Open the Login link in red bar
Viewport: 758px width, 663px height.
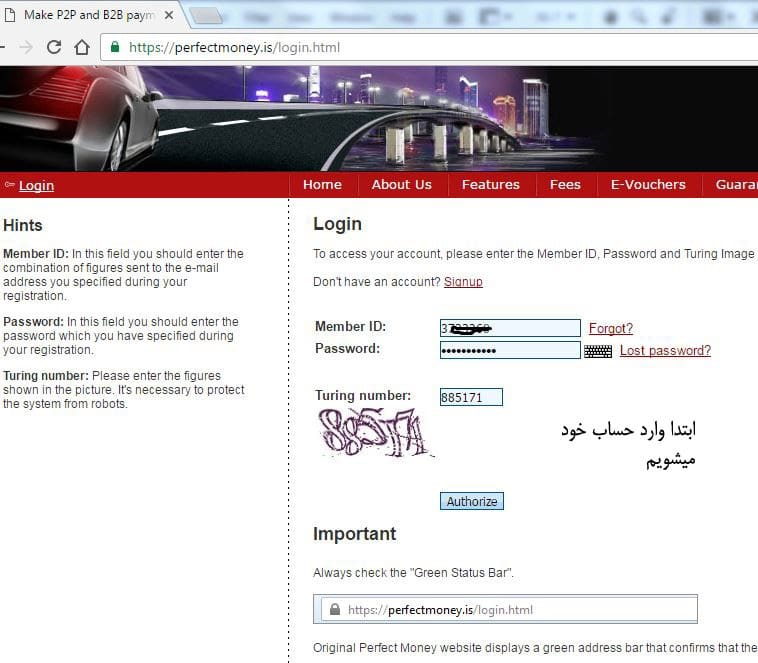(36, 185)
